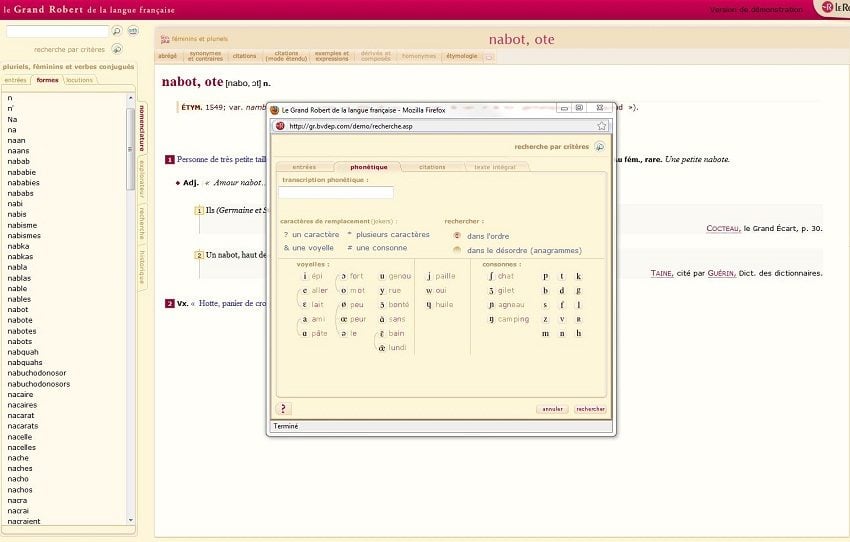Click the '? un caractère' joker
The height and width of the screenshot is (542, 850).
coord(311,235)
